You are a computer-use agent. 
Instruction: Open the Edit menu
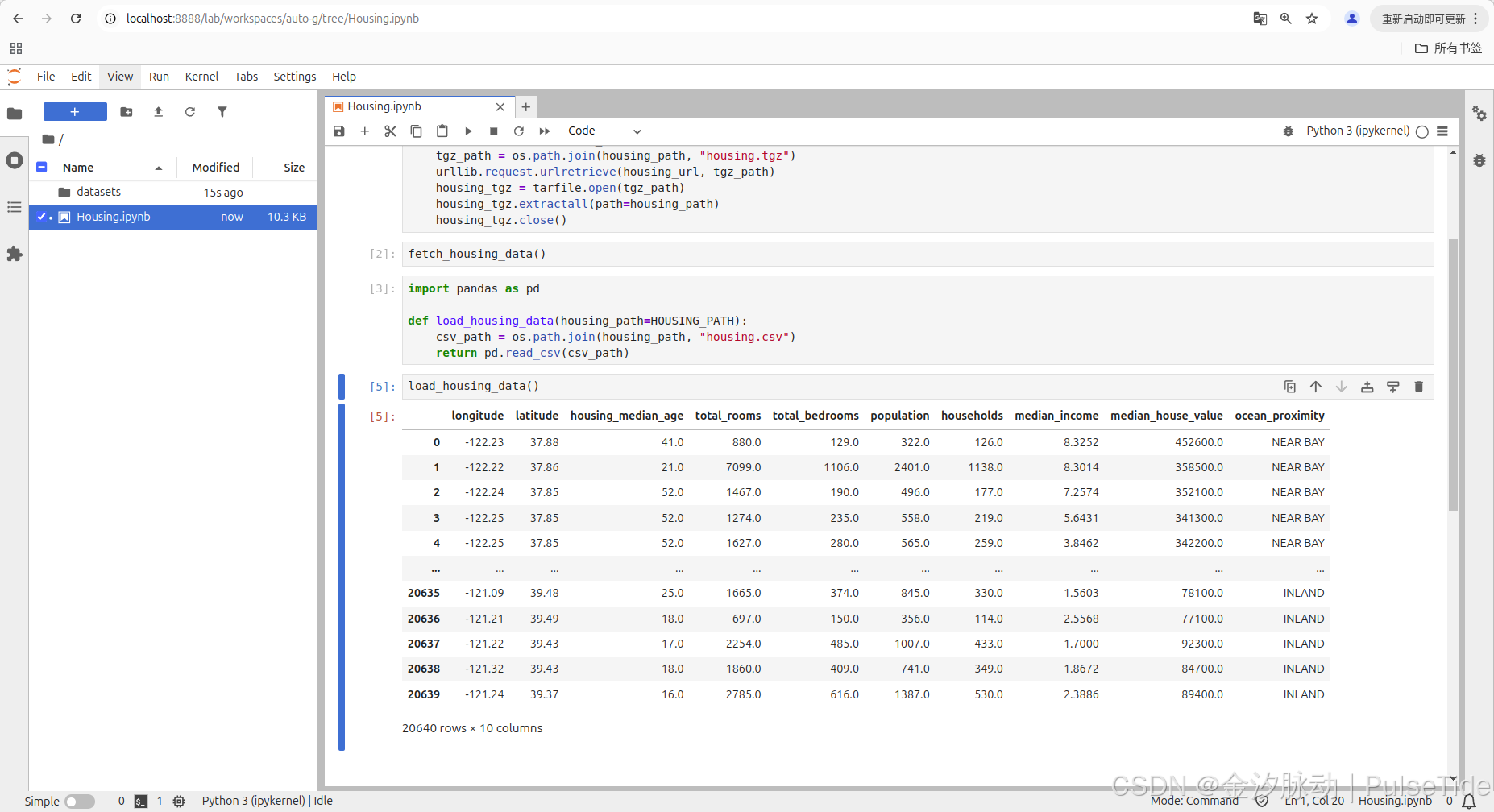[x=81, y=77]
